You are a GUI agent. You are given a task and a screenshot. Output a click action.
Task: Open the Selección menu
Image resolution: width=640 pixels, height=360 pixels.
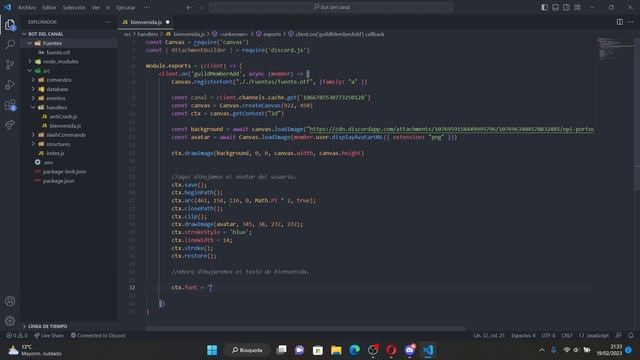click(74, 7)
